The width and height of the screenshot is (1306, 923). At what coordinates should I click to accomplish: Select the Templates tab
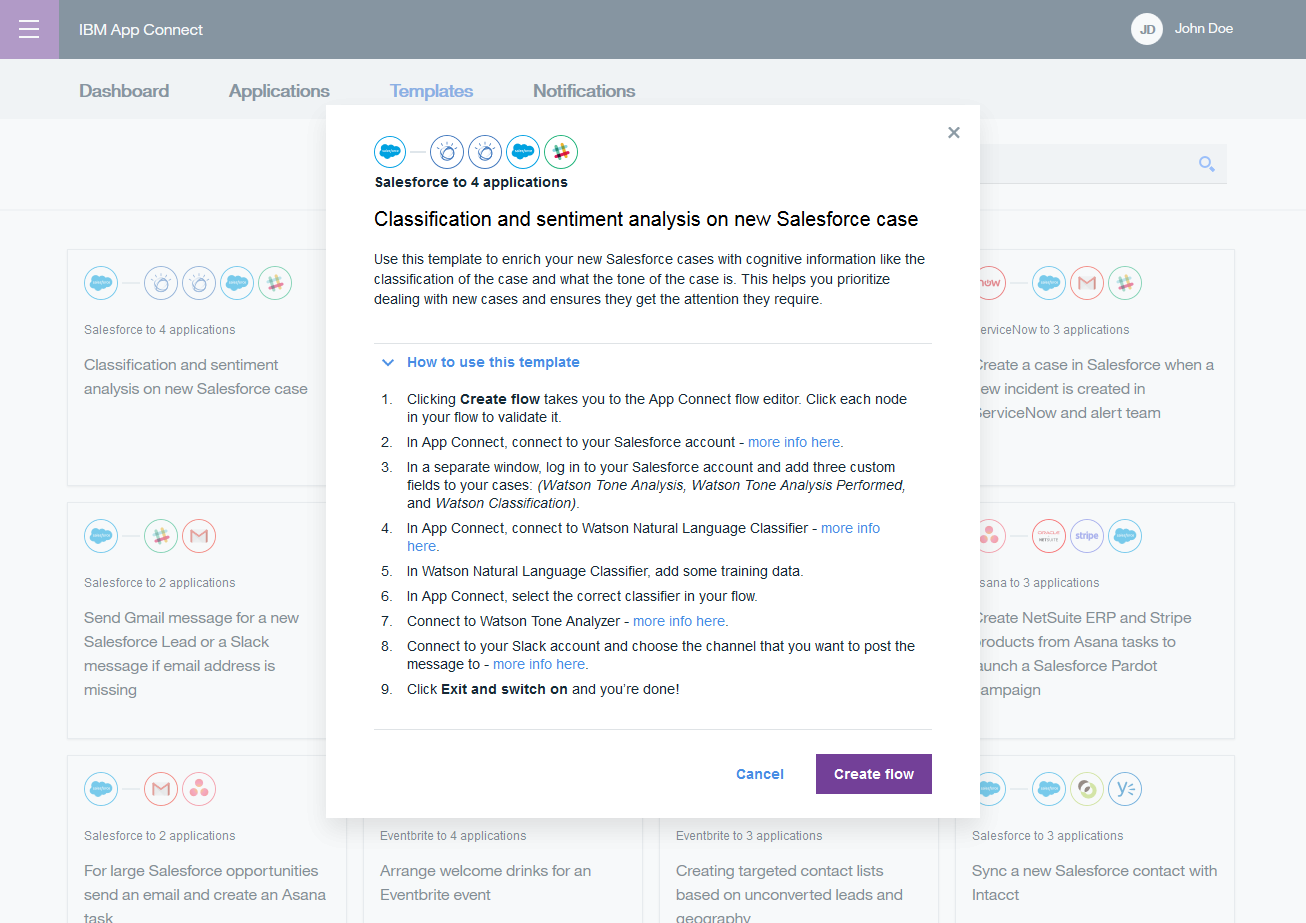(431, 91)
